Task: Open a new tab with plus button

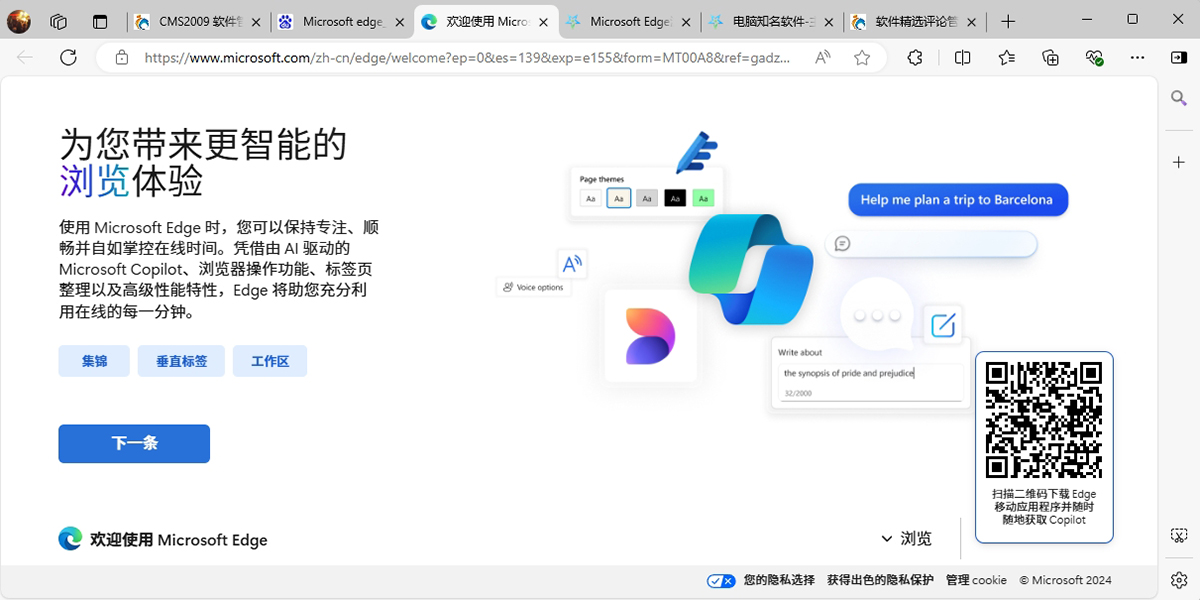Action: pos(1008,21)
